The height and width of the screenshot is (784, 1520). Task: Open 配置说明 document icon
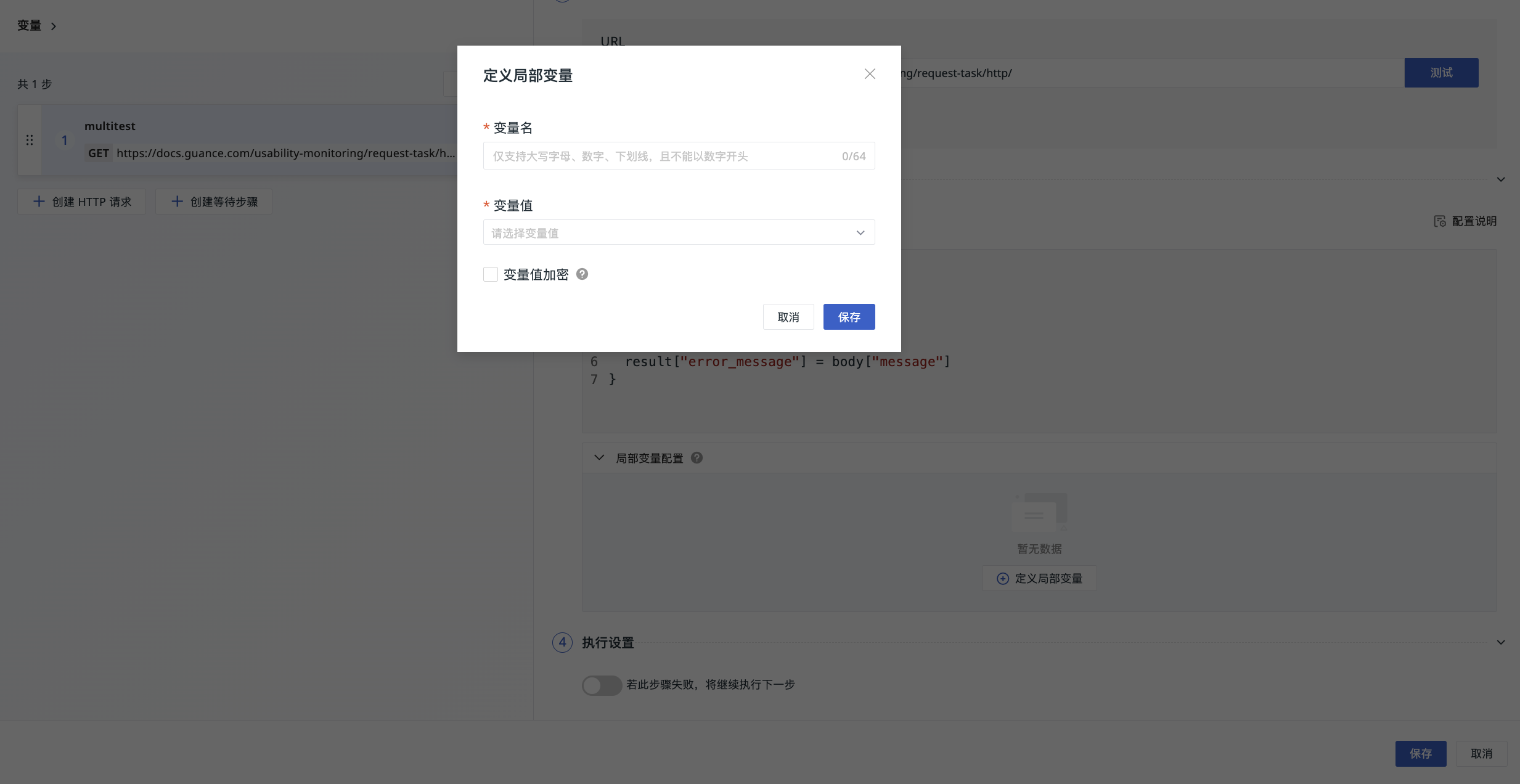coord(1439,221)
